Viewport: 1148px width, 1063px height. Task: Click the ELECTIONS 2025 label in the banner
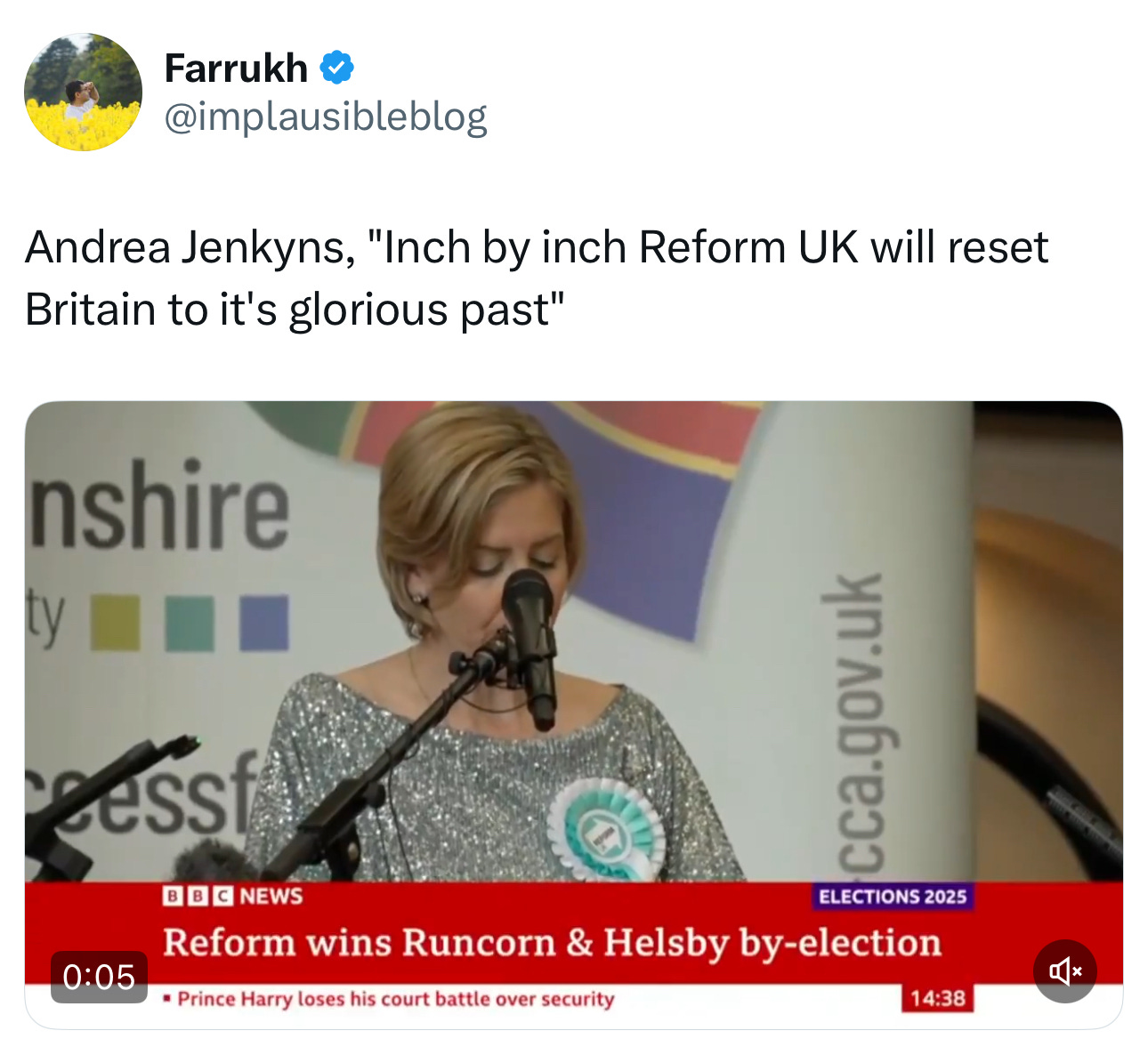pyautogui.click(x=893, y=897)
